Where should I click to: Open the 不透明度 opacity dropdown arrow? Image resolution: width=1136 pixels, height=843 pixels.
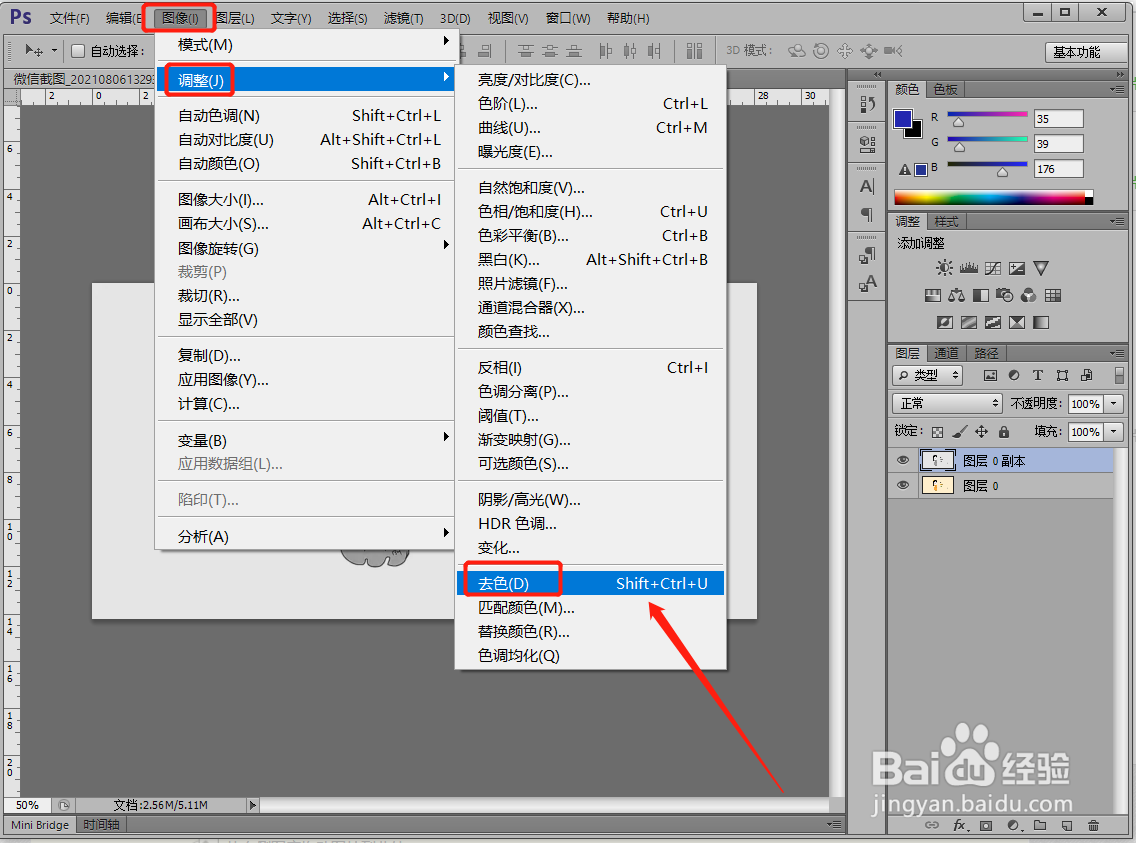1114,404
